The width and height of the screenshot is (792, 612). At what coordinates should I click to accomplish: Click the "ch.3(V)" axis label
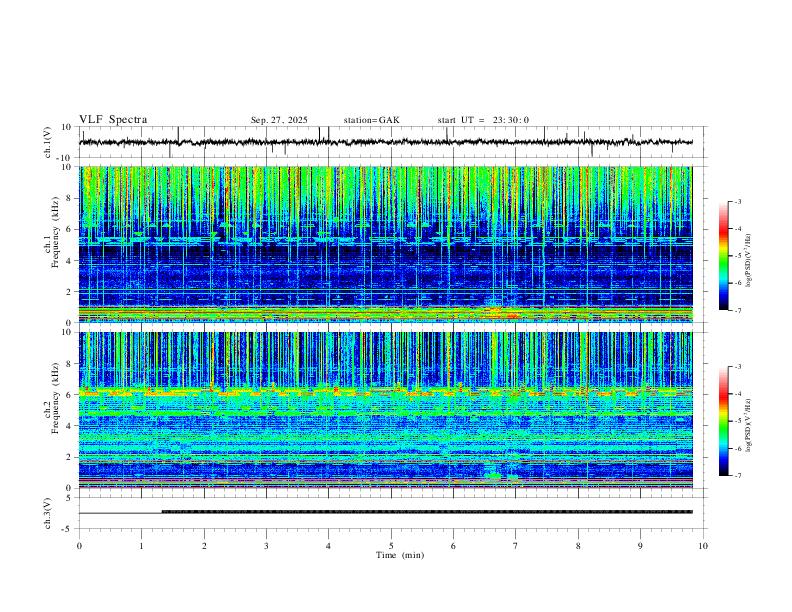coord(48,513)
